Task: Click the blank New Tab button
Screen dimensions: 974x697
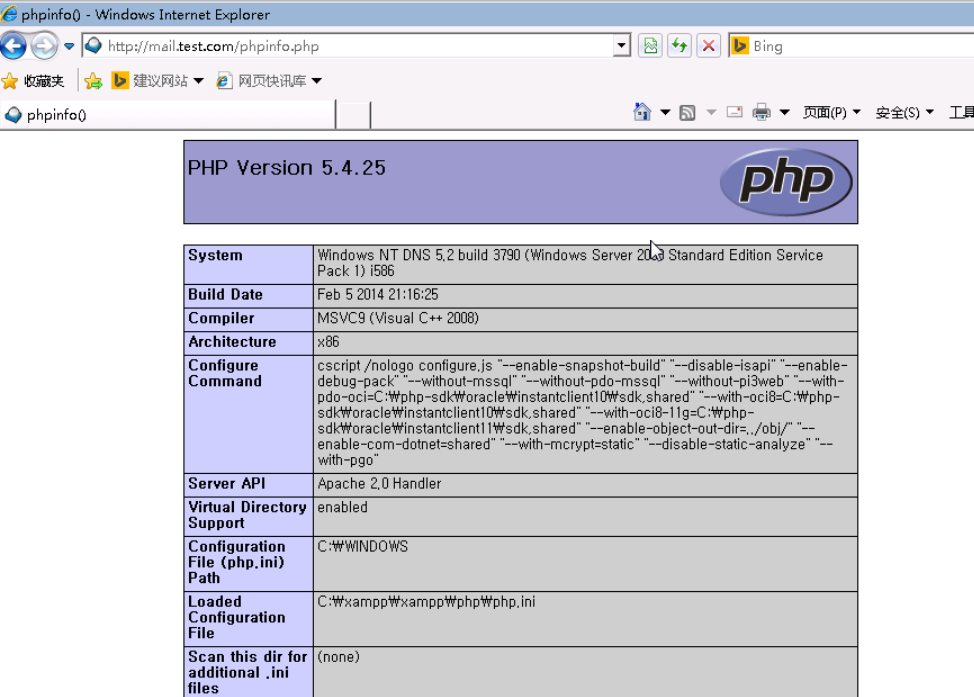Action: point(353,115)
